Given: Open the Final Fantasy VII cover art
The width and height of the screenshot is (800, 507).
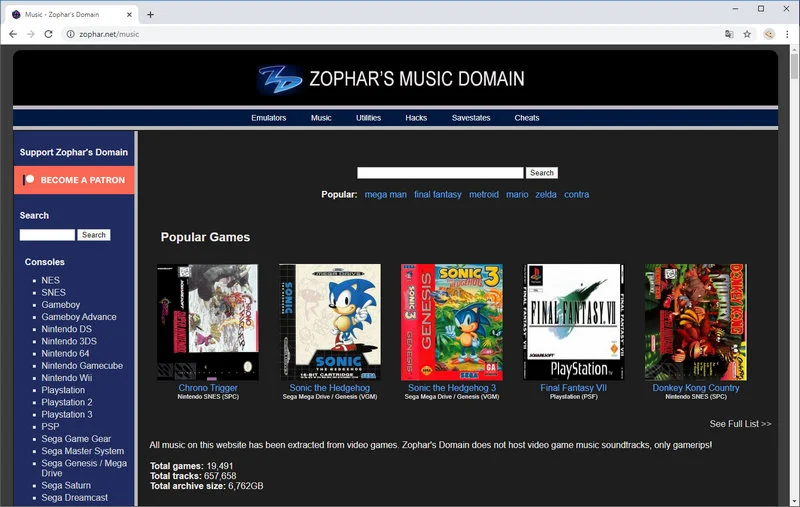Looking at the screenshot, I should pyautogui.click(x=573, y=322).
